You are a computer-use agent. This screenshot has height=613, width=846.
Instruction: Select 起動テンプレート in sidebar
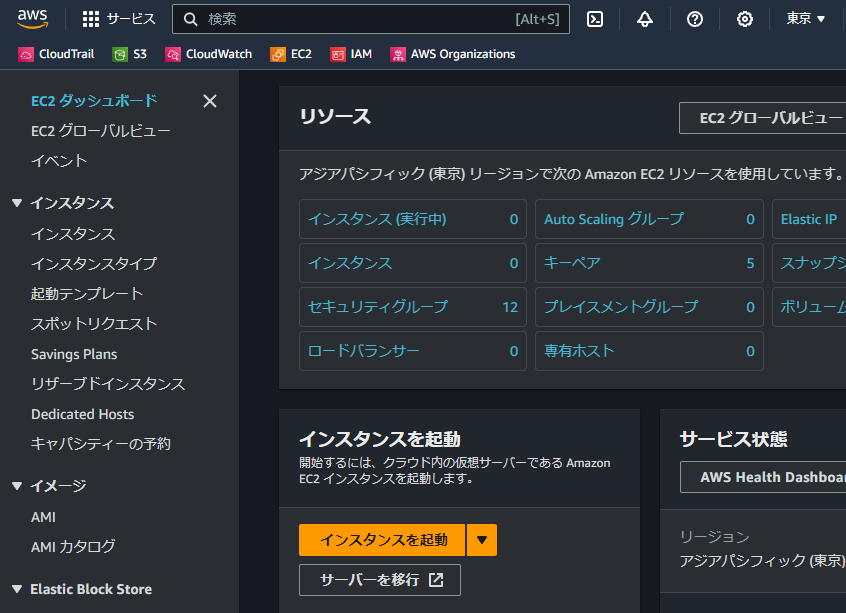pos(87,294)
